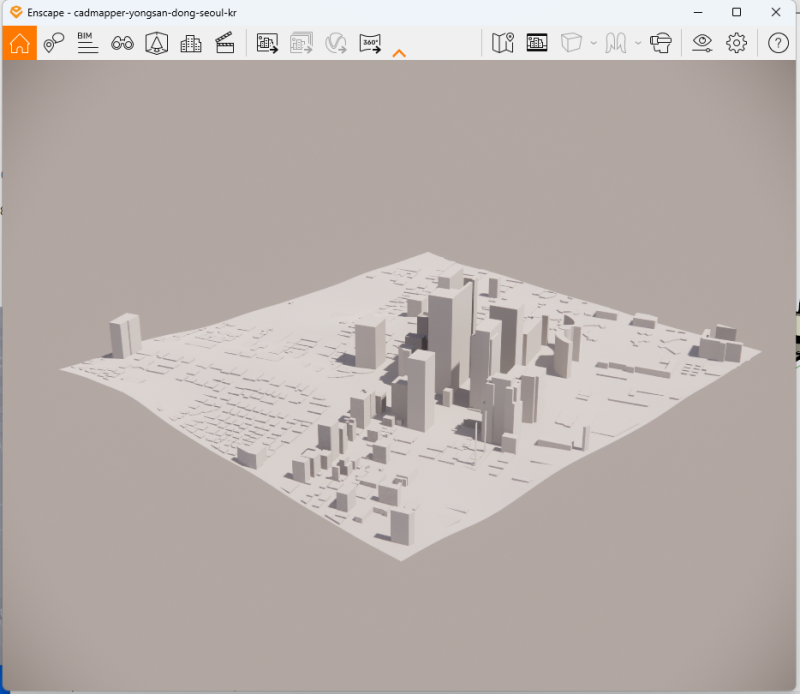Expand the dropdown arrow beside the arch icon

638,43
